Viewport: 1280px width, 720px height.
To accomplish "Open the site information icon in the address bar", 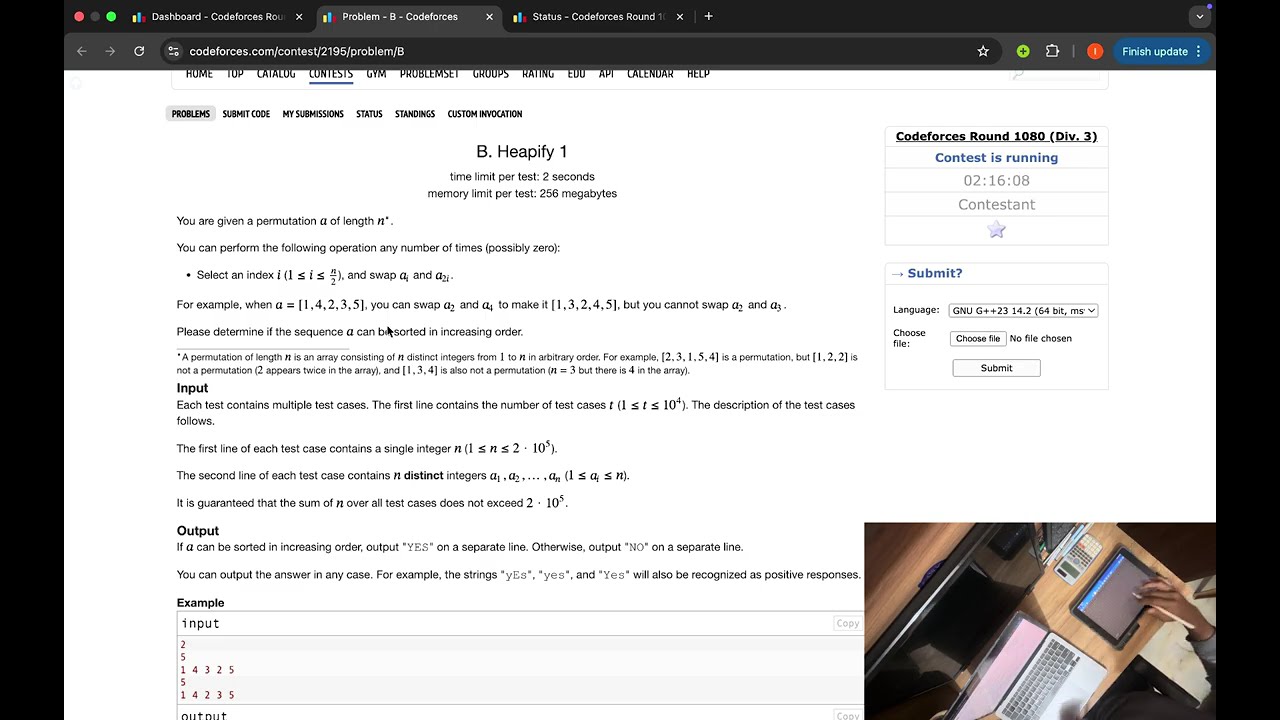I will coord(173,51).
